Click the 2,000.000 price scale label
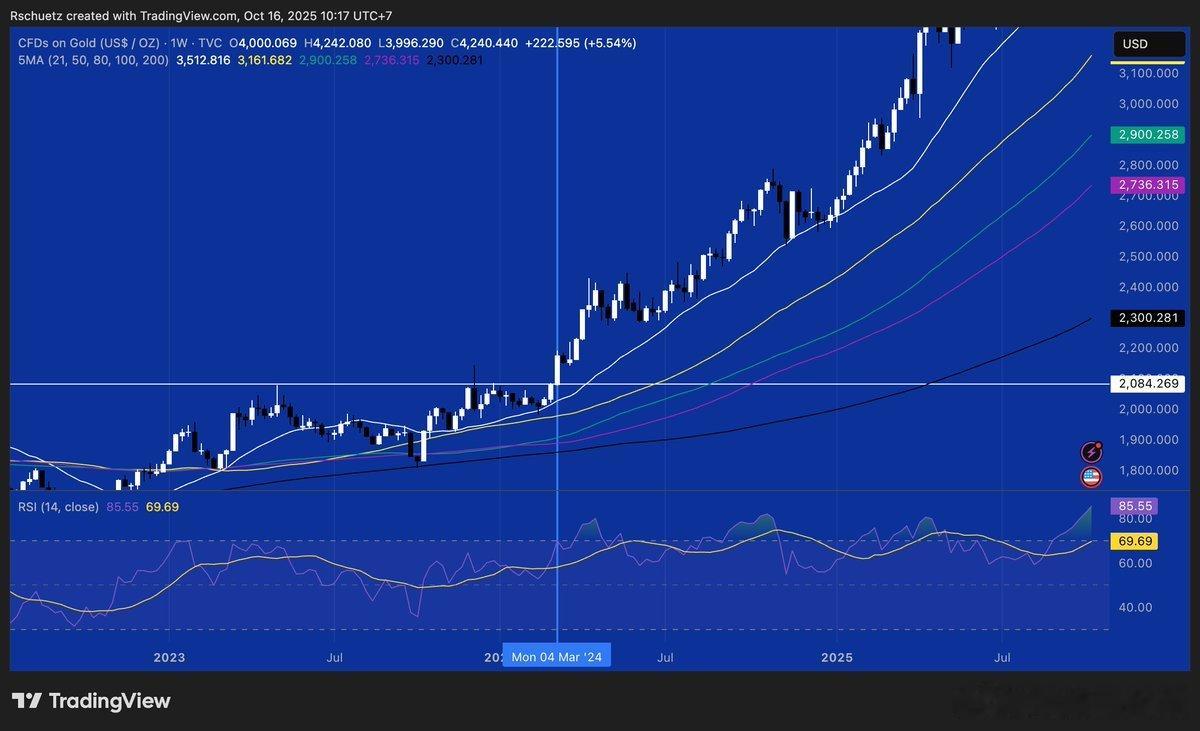 click(x=1147, y=409)
